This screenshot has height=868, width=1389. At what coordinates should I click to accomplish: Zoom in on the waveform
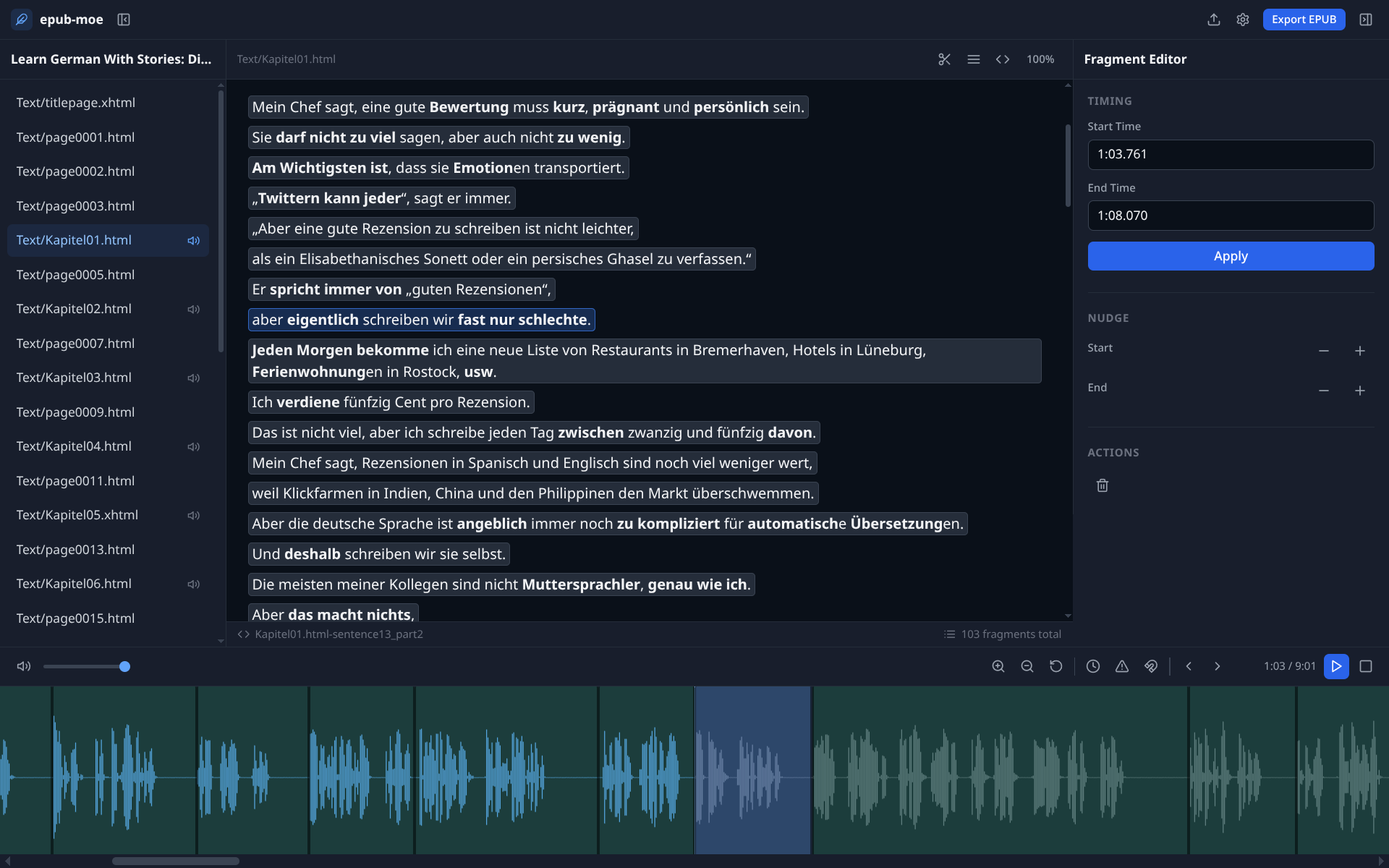pyautogui.click(x=998, y=666)
